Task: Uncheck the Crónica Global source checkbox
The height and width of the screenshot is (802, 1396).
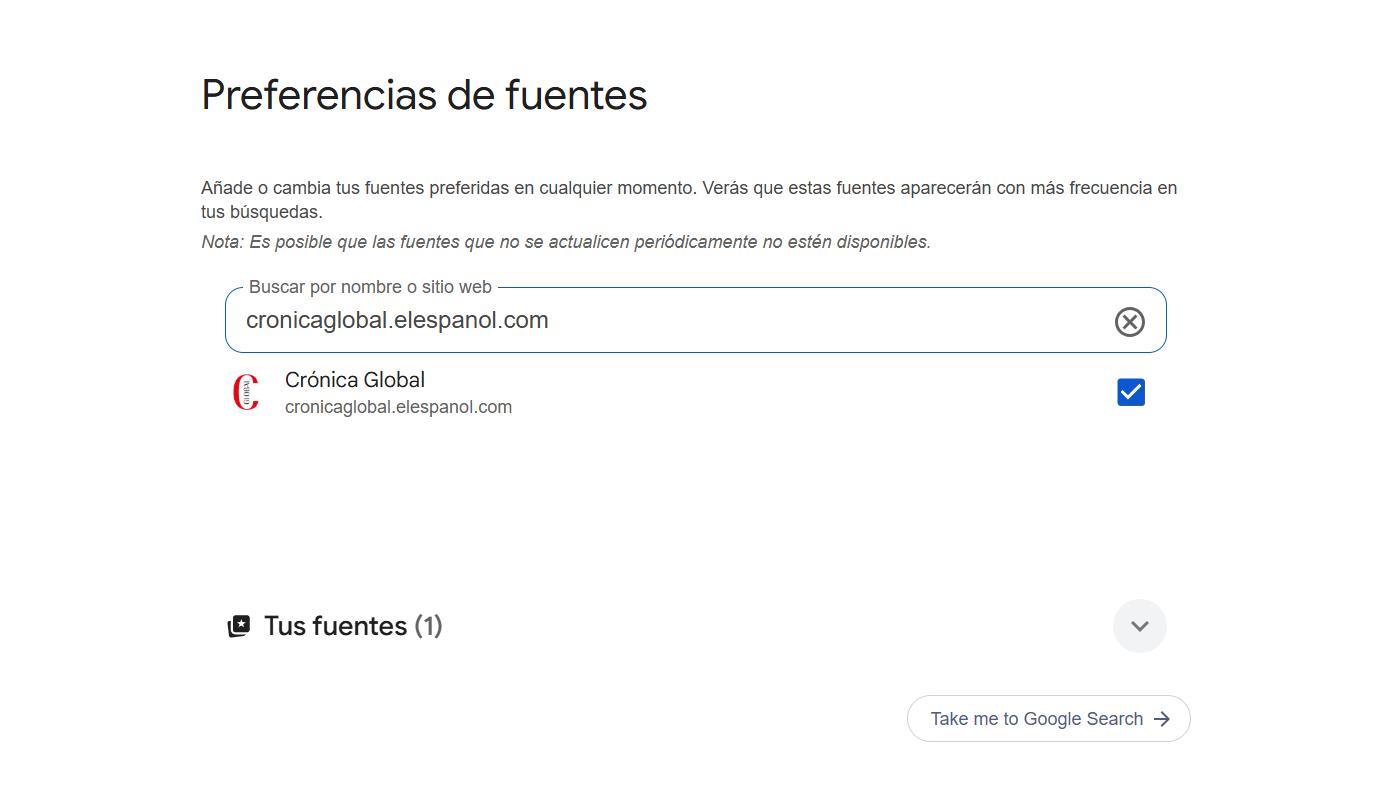Action: pyautogui.click(x=1131, y=392)
